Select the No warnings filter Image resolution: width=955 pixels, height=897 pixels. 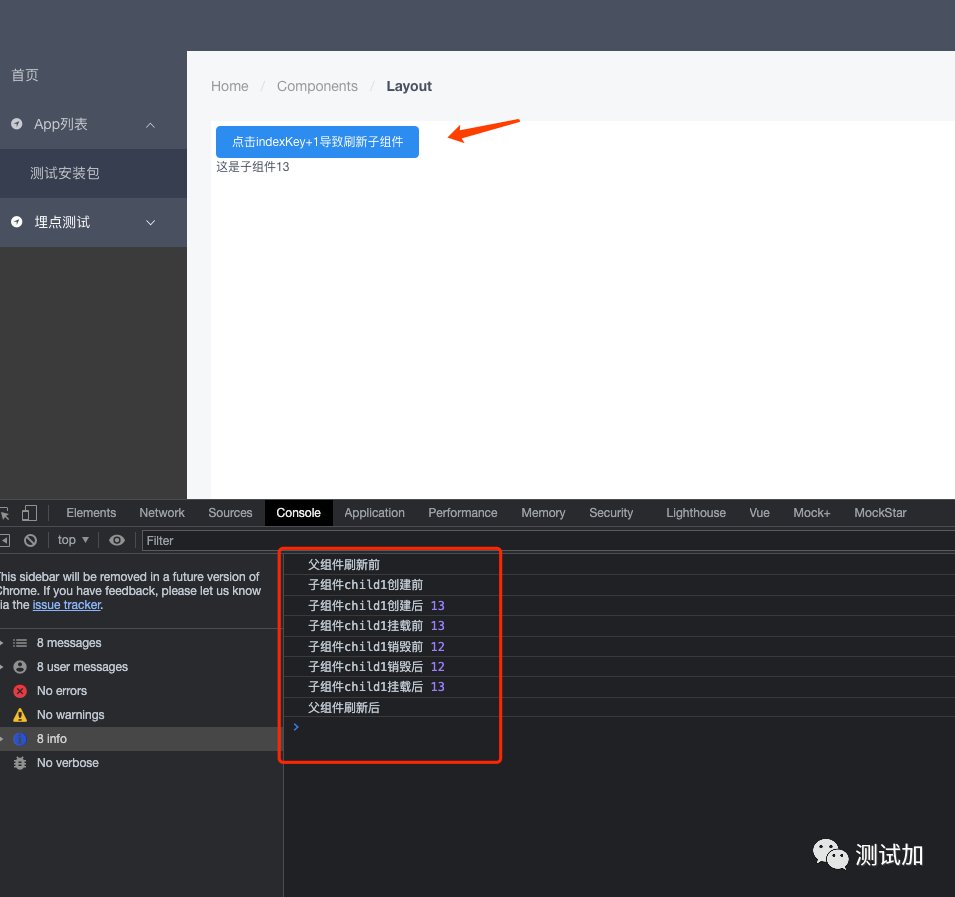(x=70, y=715)
